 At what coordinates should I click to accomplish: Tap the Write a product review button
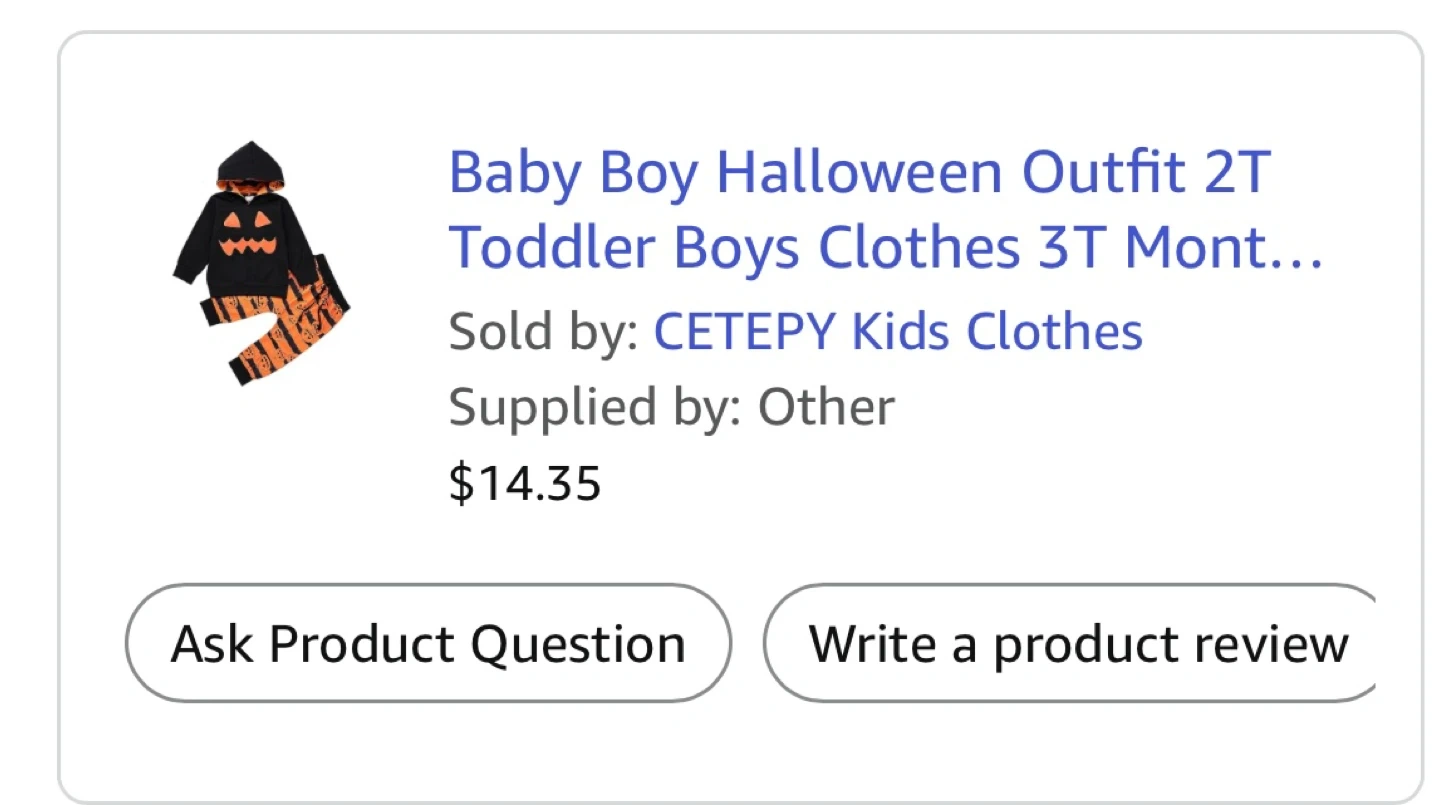[1075, 643]
